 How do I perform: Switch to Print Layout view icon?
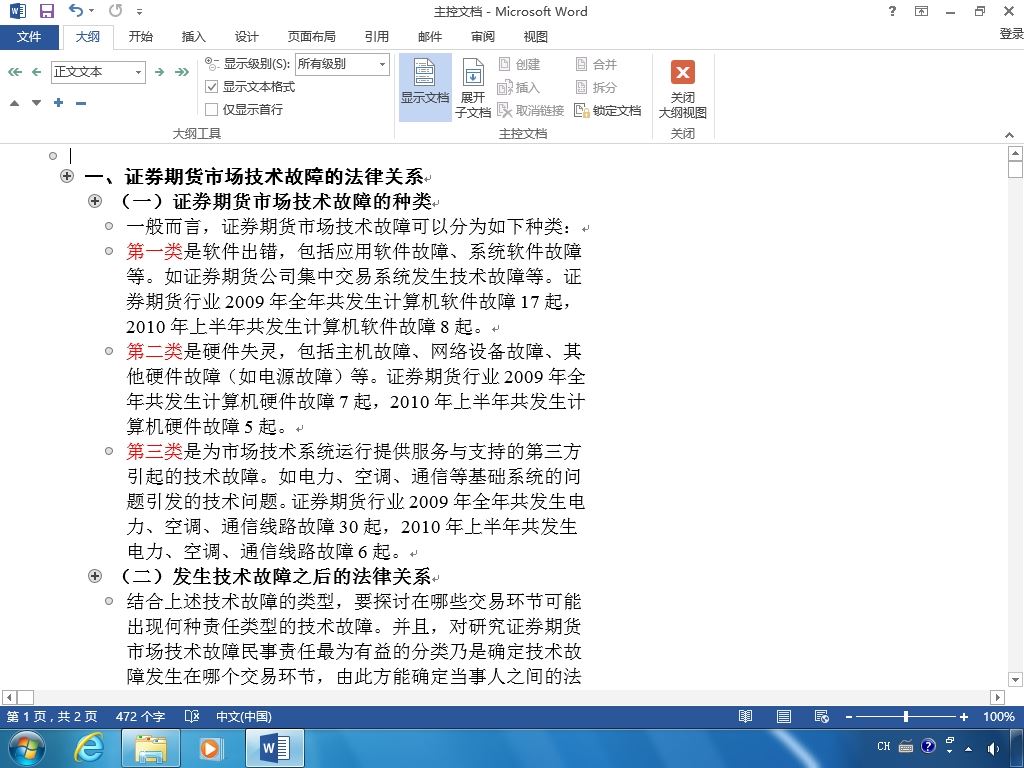pos(784,716)
